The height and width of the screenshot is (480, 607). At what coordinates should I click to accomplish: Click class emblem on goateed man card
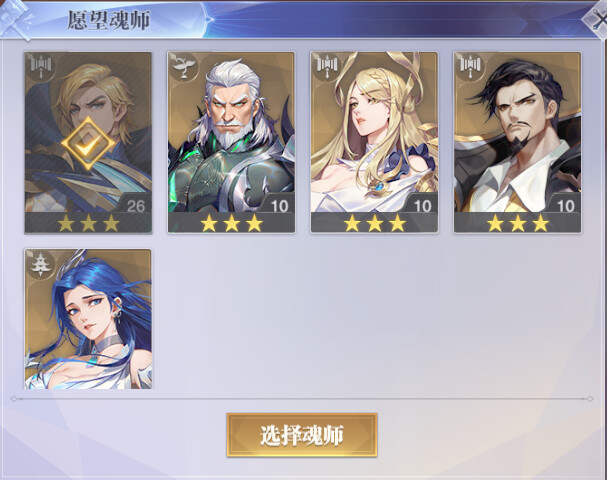pyautogui.click(x=470, y=68)
